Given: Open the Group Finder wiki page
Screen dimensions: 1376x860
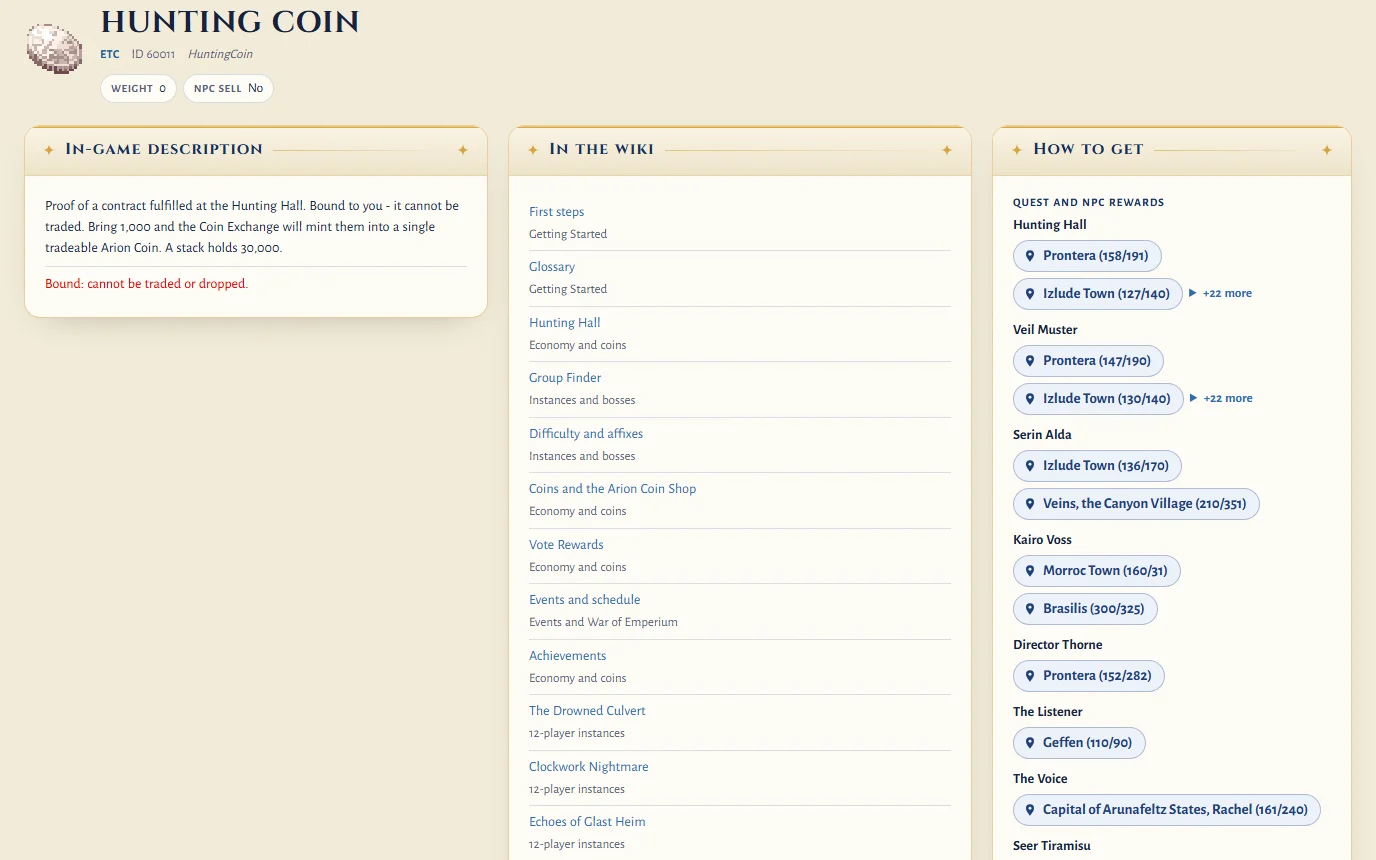Looking at the screenshot, I should 566,378.
